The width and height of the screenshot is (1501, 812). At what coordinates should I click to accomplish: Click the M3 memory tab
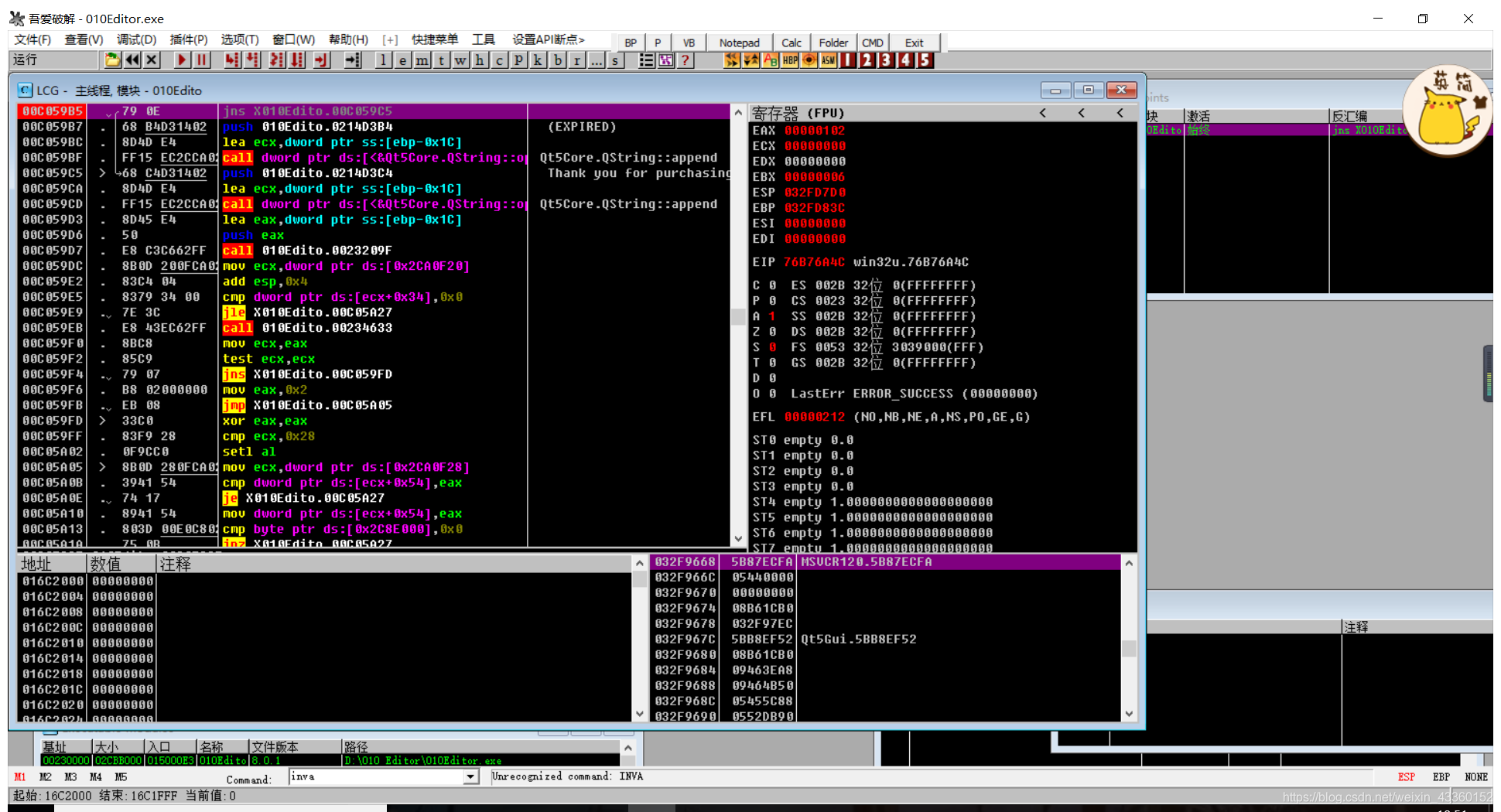tap(70, 777)
